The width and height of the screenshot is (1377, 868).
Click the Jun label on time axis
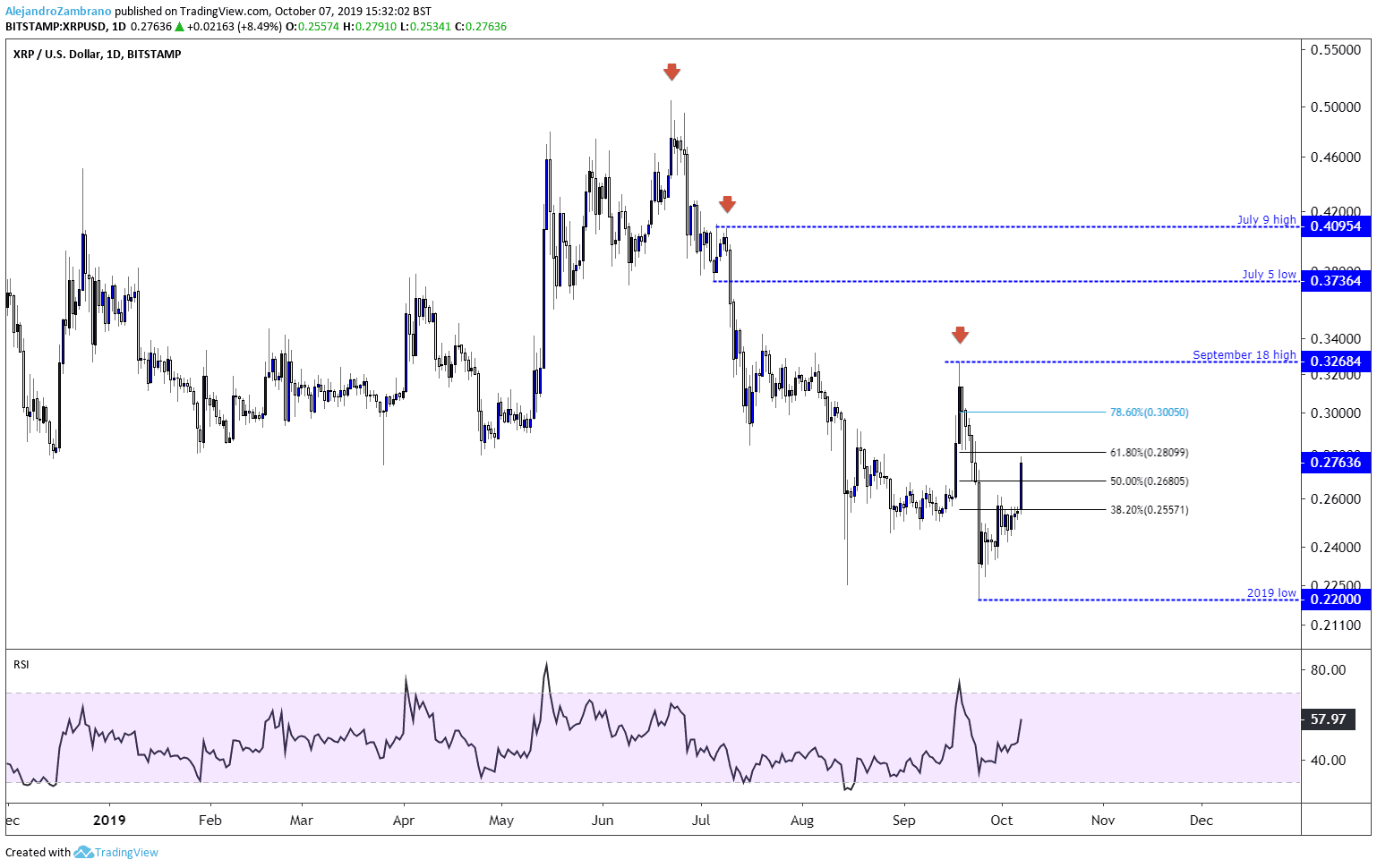[603, 820]
